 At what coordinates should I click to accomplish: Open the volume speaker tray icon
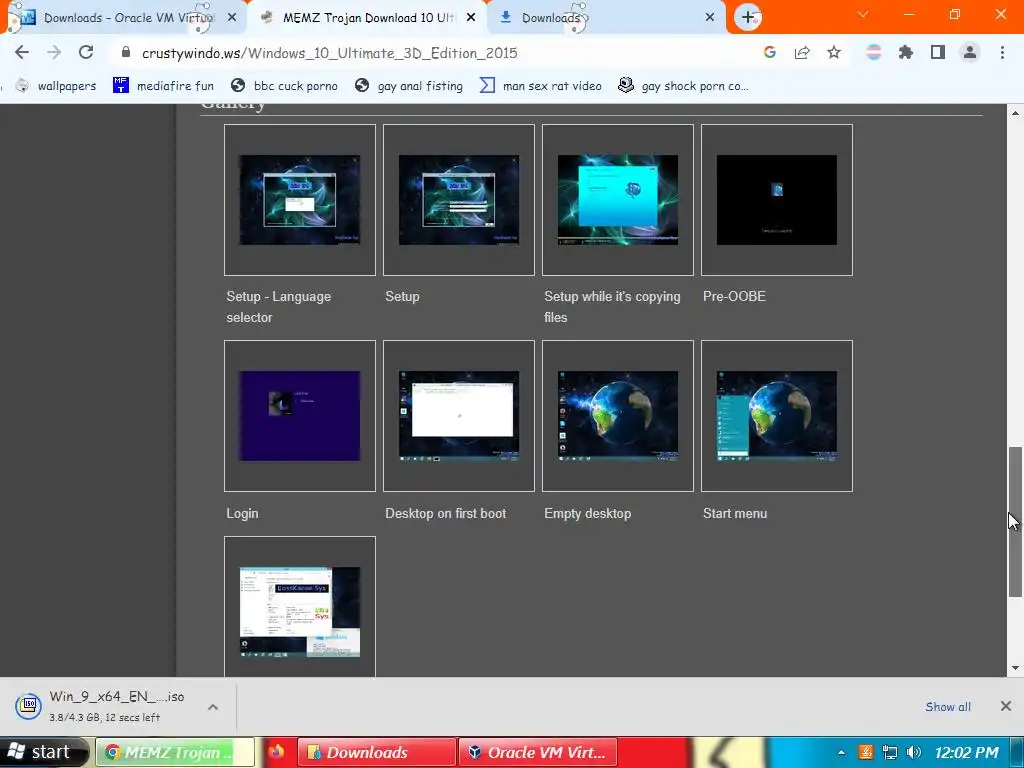pyautogui.click(x=914, y=752)
